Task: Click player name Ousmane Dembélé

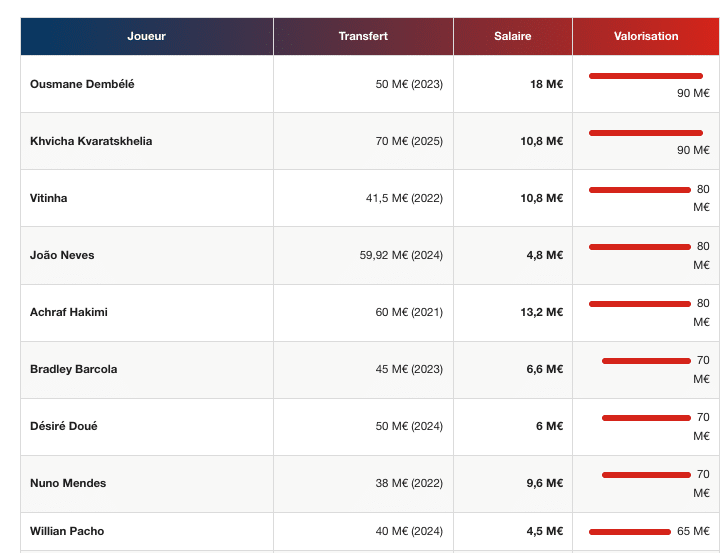Action: click(82, 84)
